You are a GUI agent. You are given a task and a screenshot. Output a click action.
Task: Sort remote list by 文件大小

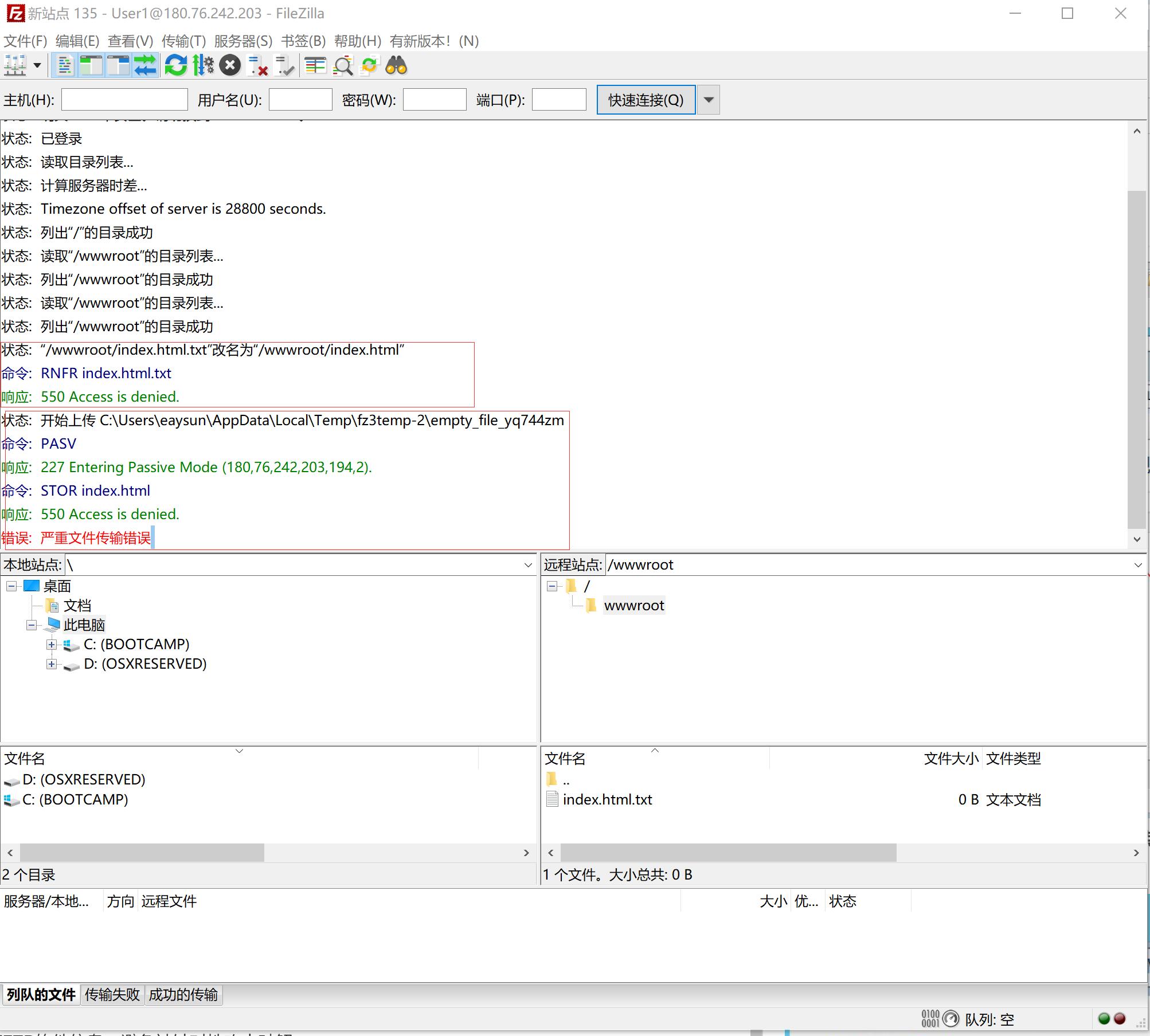[x=875, y=759]
